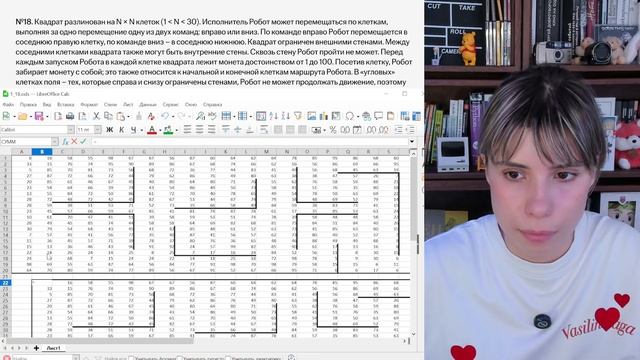Click the Print icon
640x360 pixels.
(x=70, y=116)
